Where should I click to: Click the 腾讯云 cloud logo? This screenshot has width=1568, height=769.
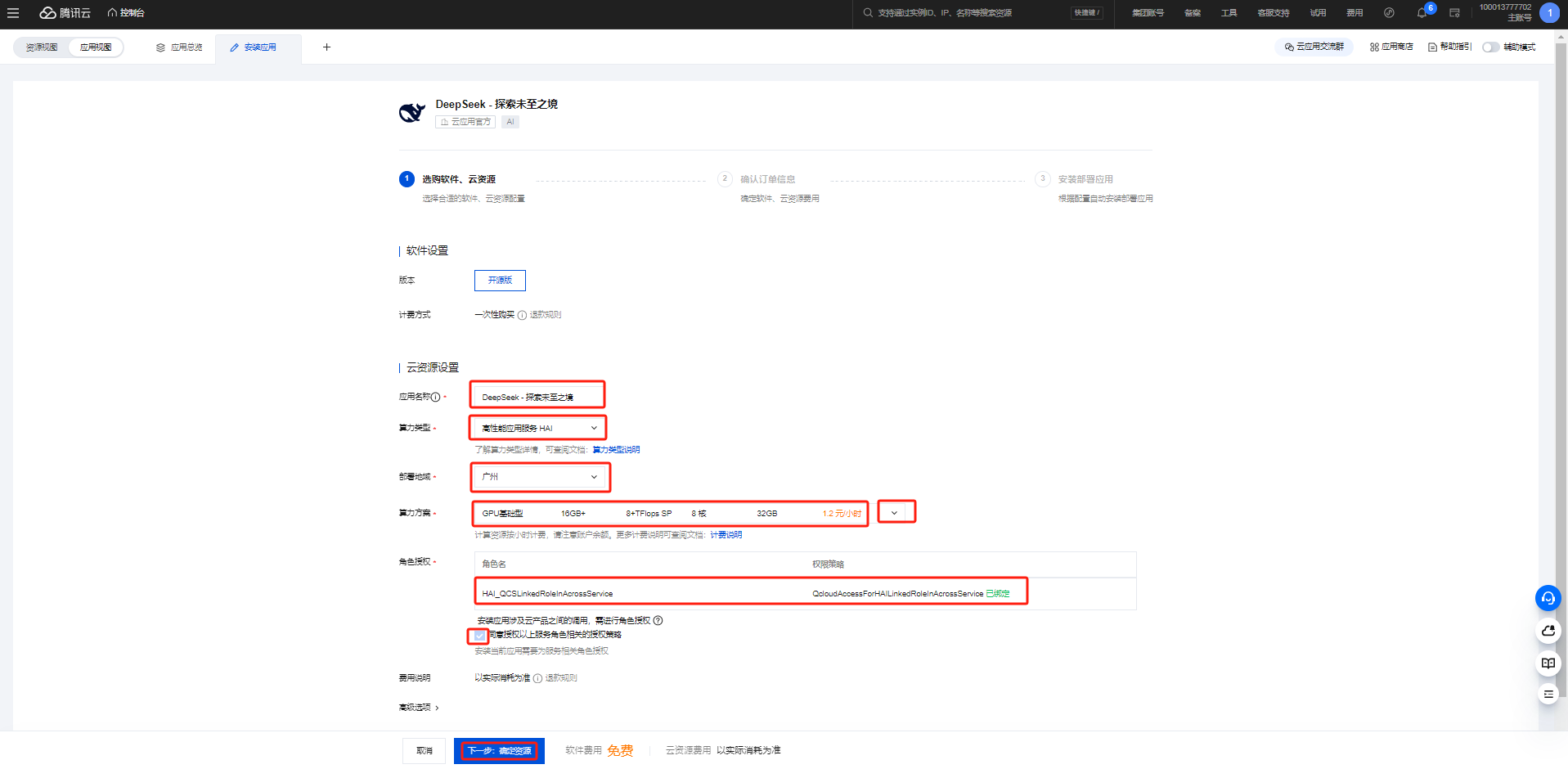(x=65, y=13)
